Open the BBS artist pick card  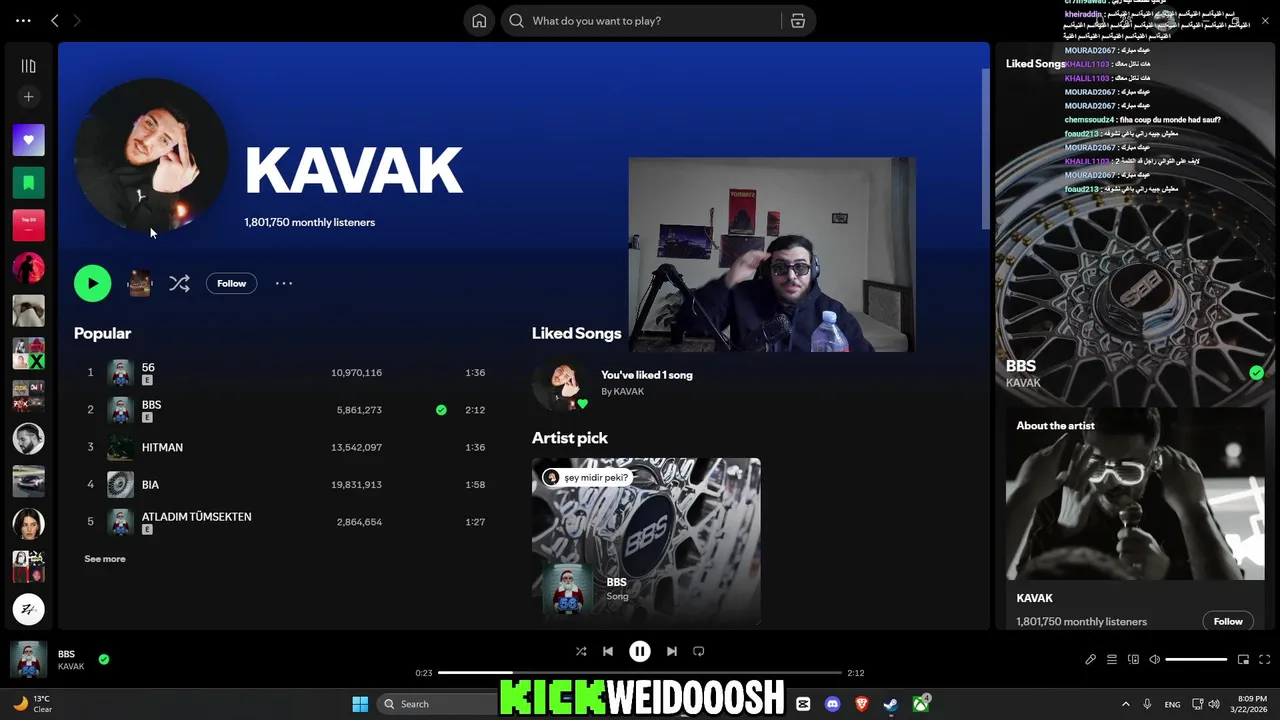(646, 541)
